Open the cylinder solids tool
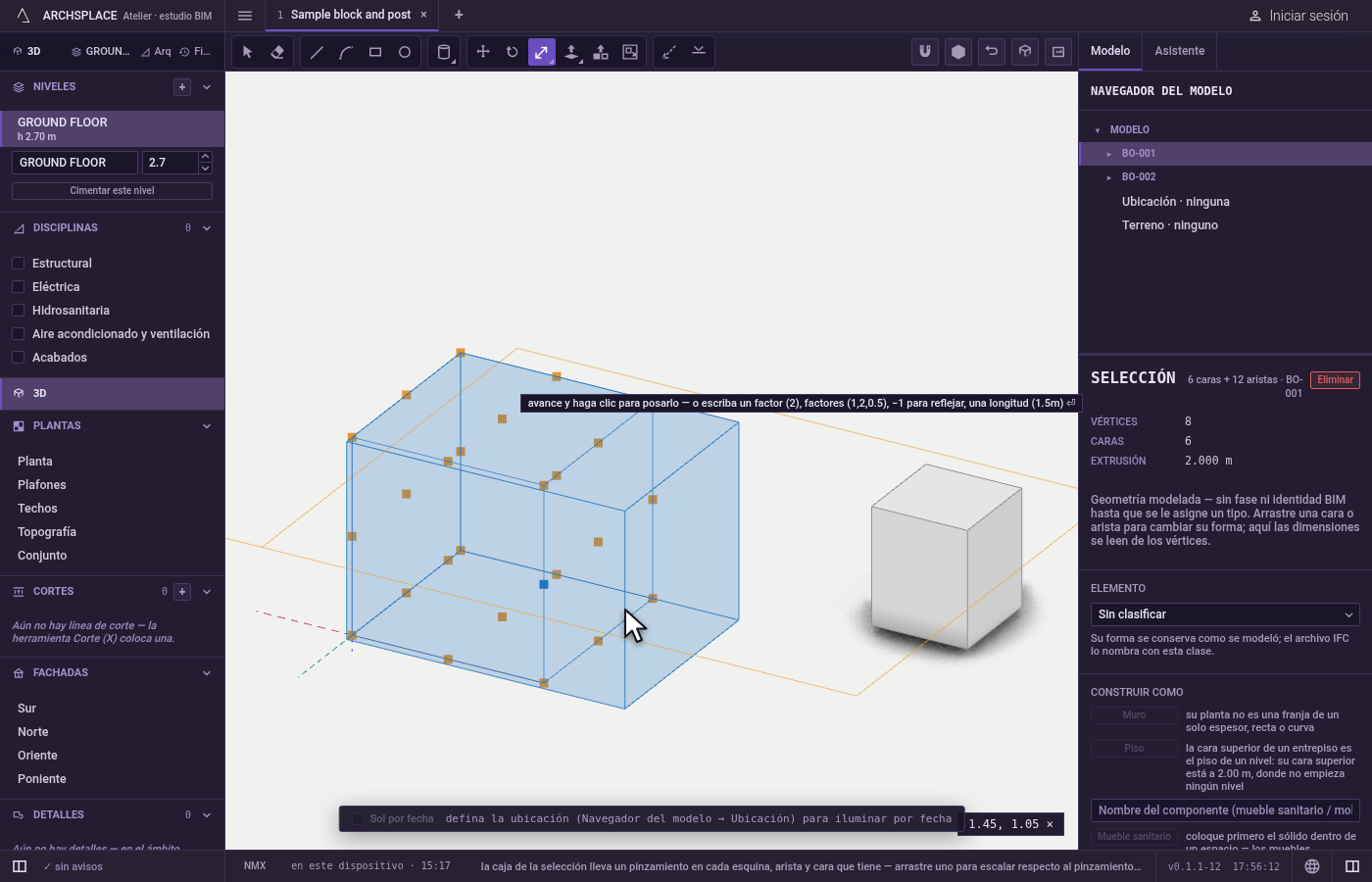 [x=444, y=52]
